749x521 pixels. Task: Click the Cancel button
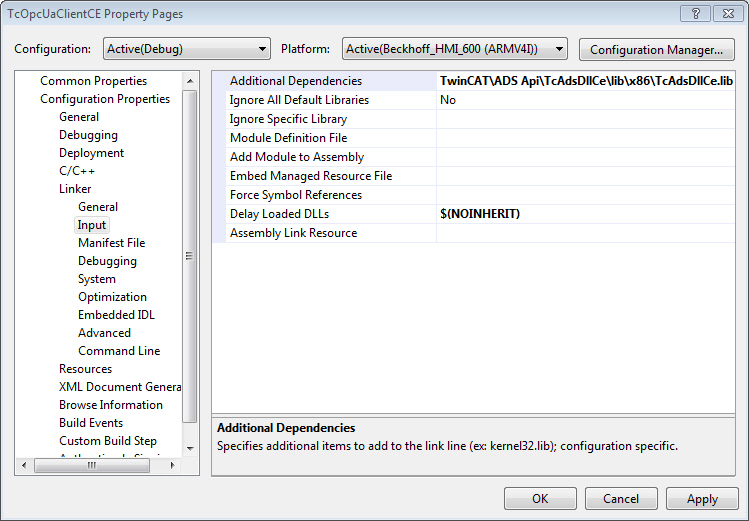point(621,499)
